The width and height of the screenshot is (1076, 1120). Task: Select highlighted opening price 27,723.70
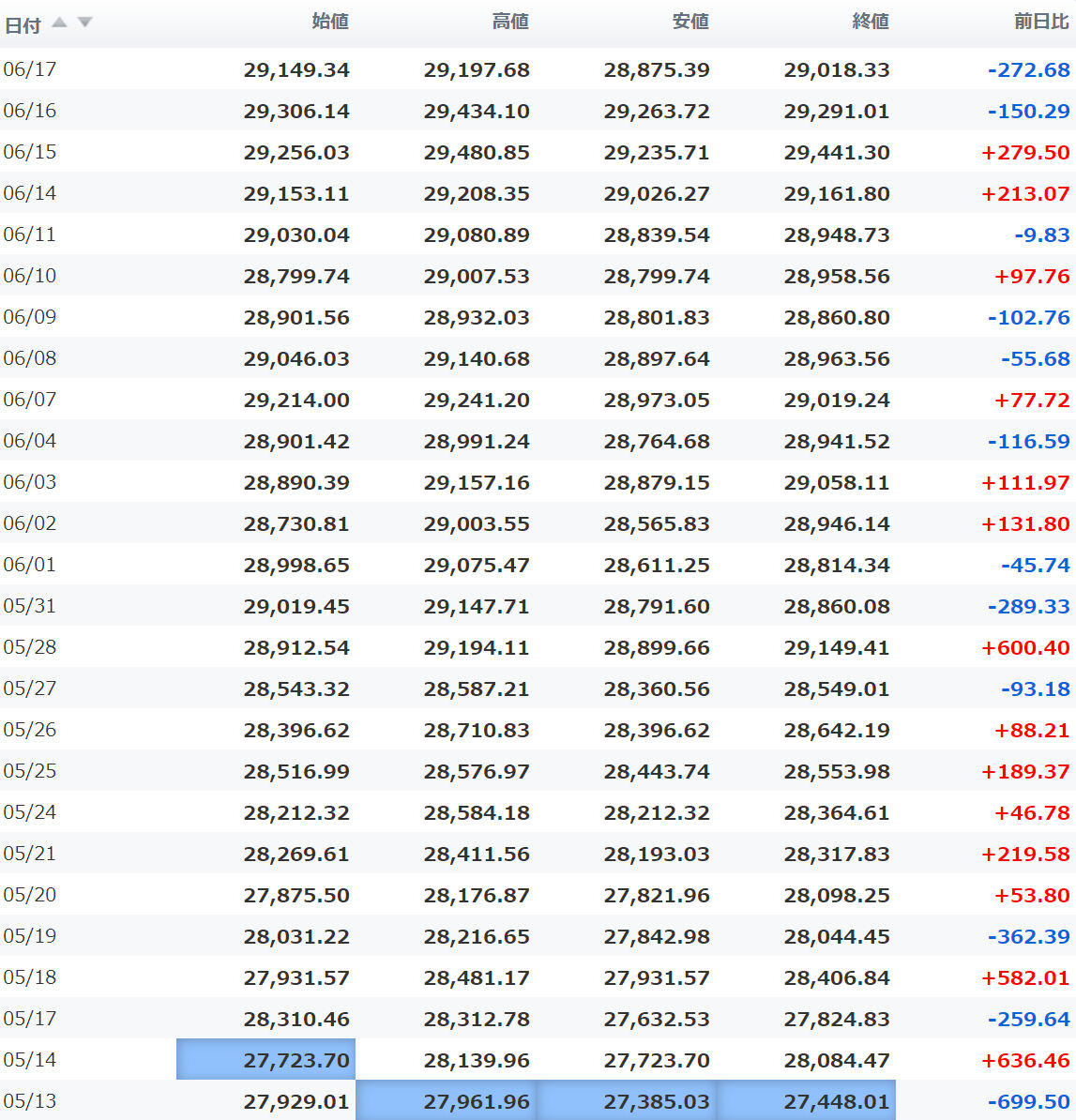(265, 1059)
